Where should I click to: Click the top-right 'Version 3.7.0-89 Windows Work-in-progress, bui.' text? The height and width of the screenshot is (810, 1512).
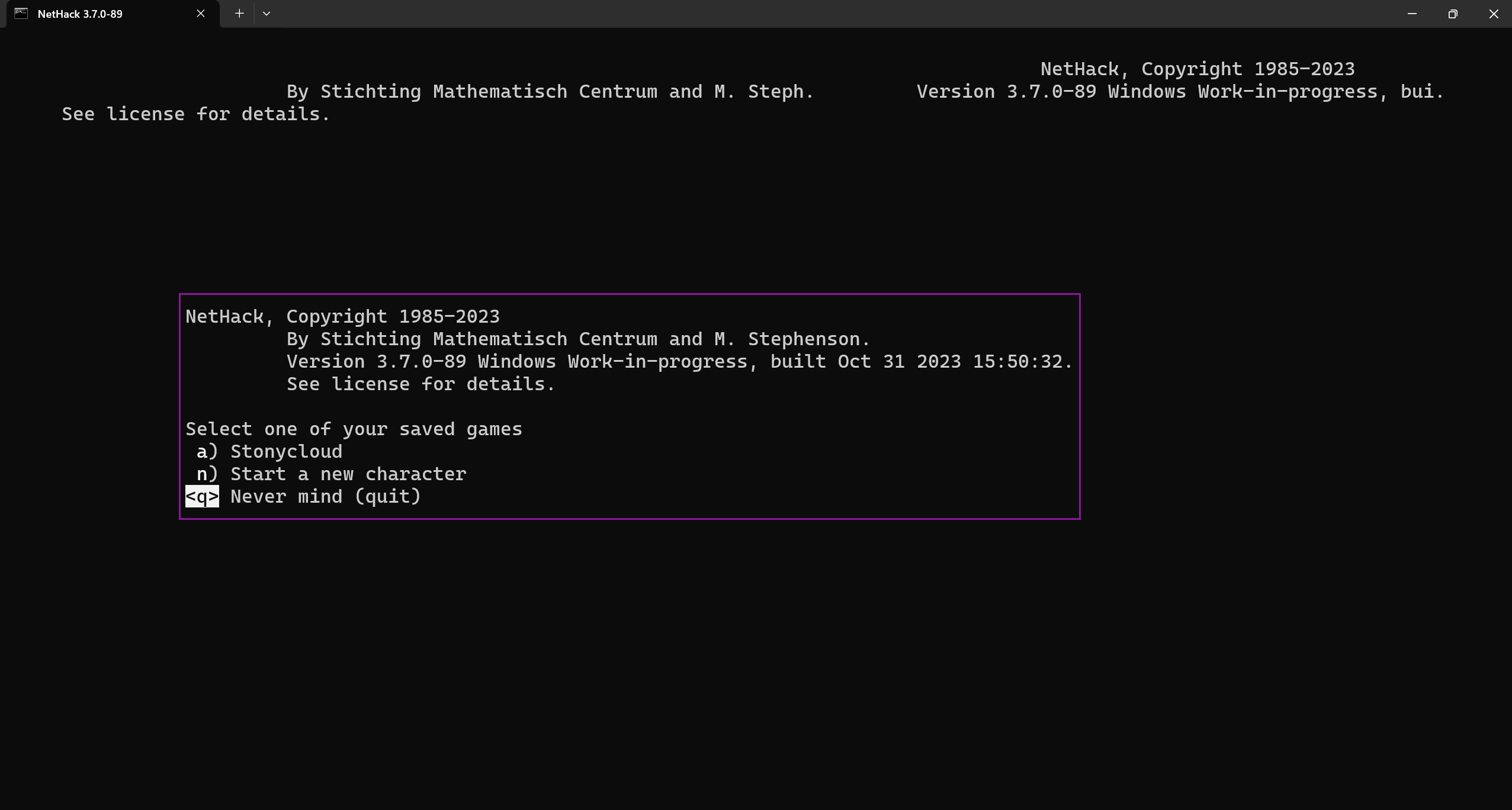tap(1181, 92)
